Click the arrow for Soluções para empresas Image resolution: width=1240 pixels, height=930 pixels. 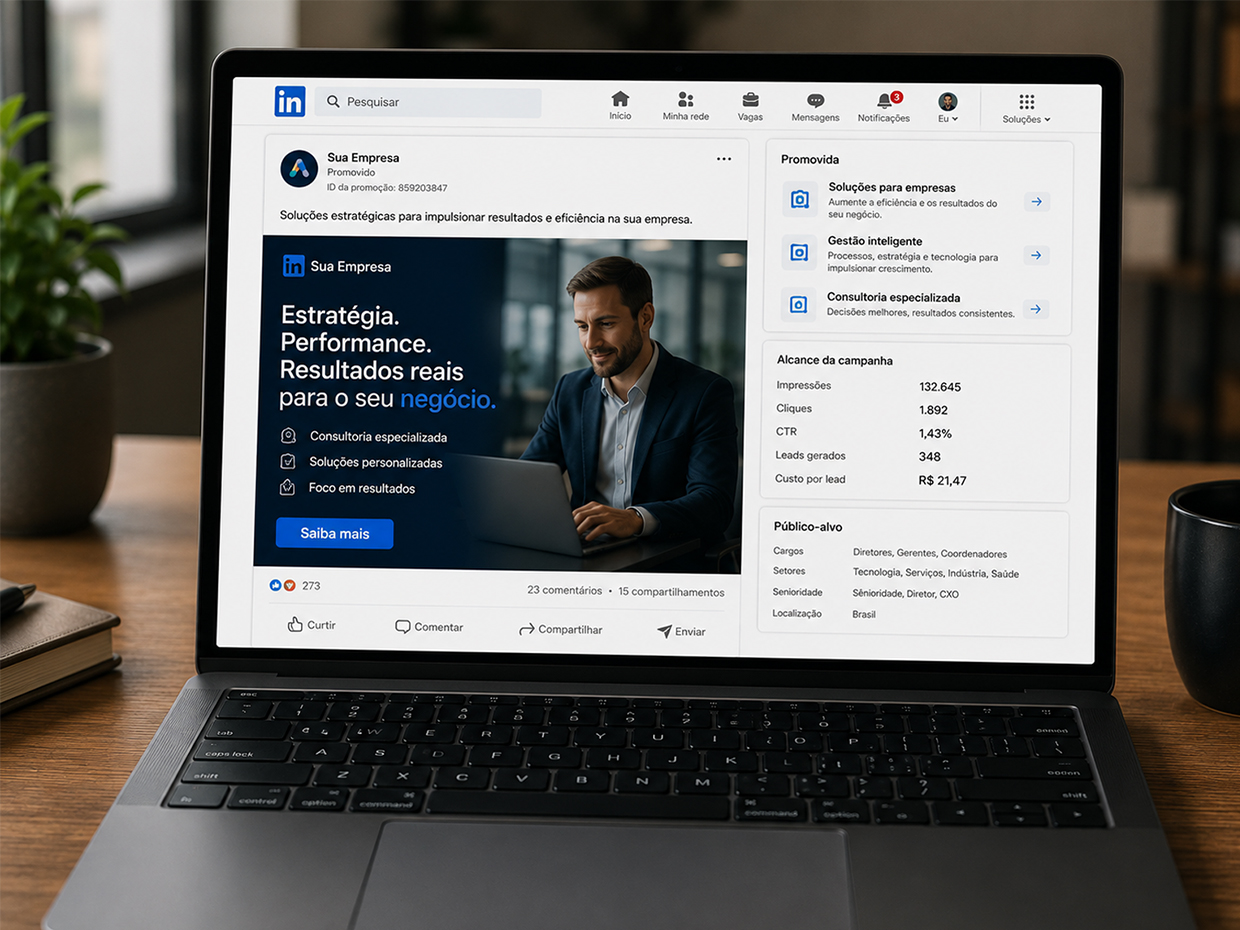point(1037,202)
